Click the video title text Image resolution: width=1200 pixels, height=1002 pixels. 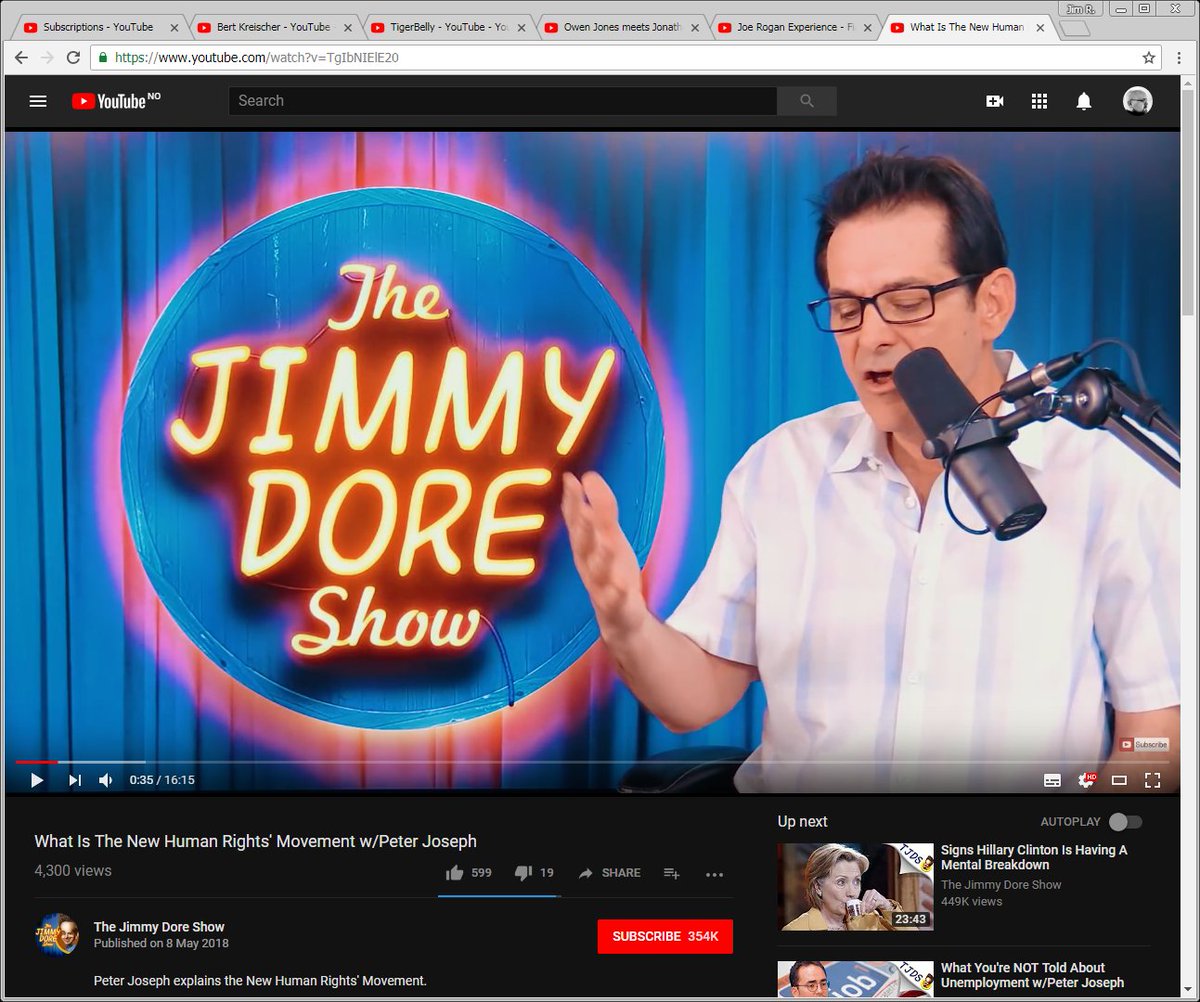[256, 841]
